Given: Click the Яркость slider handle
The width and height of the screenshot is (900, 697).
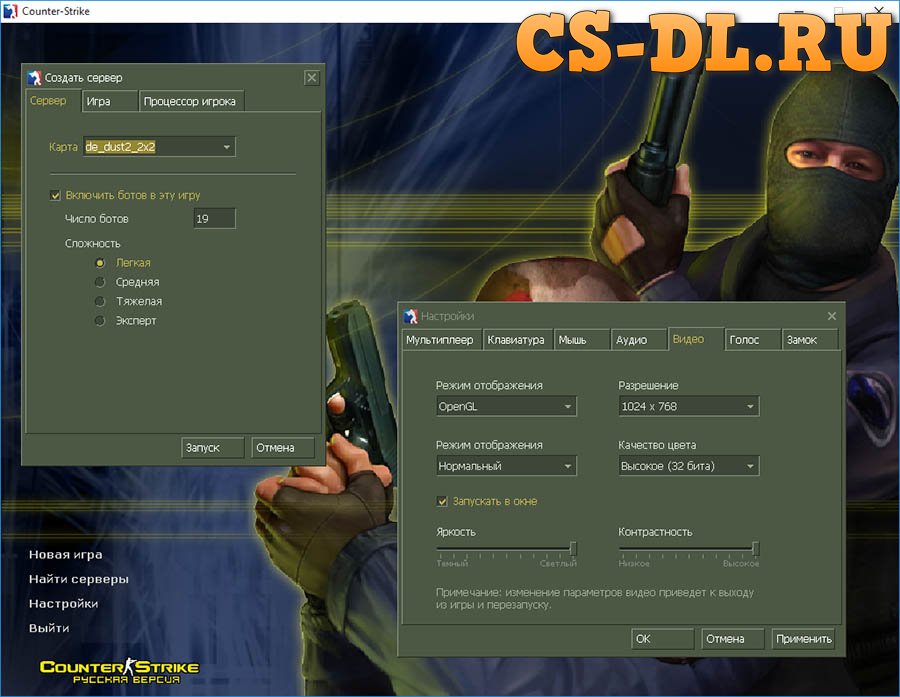Looking at the screenshot, I should pyautogui.click(x=572, y=549).
